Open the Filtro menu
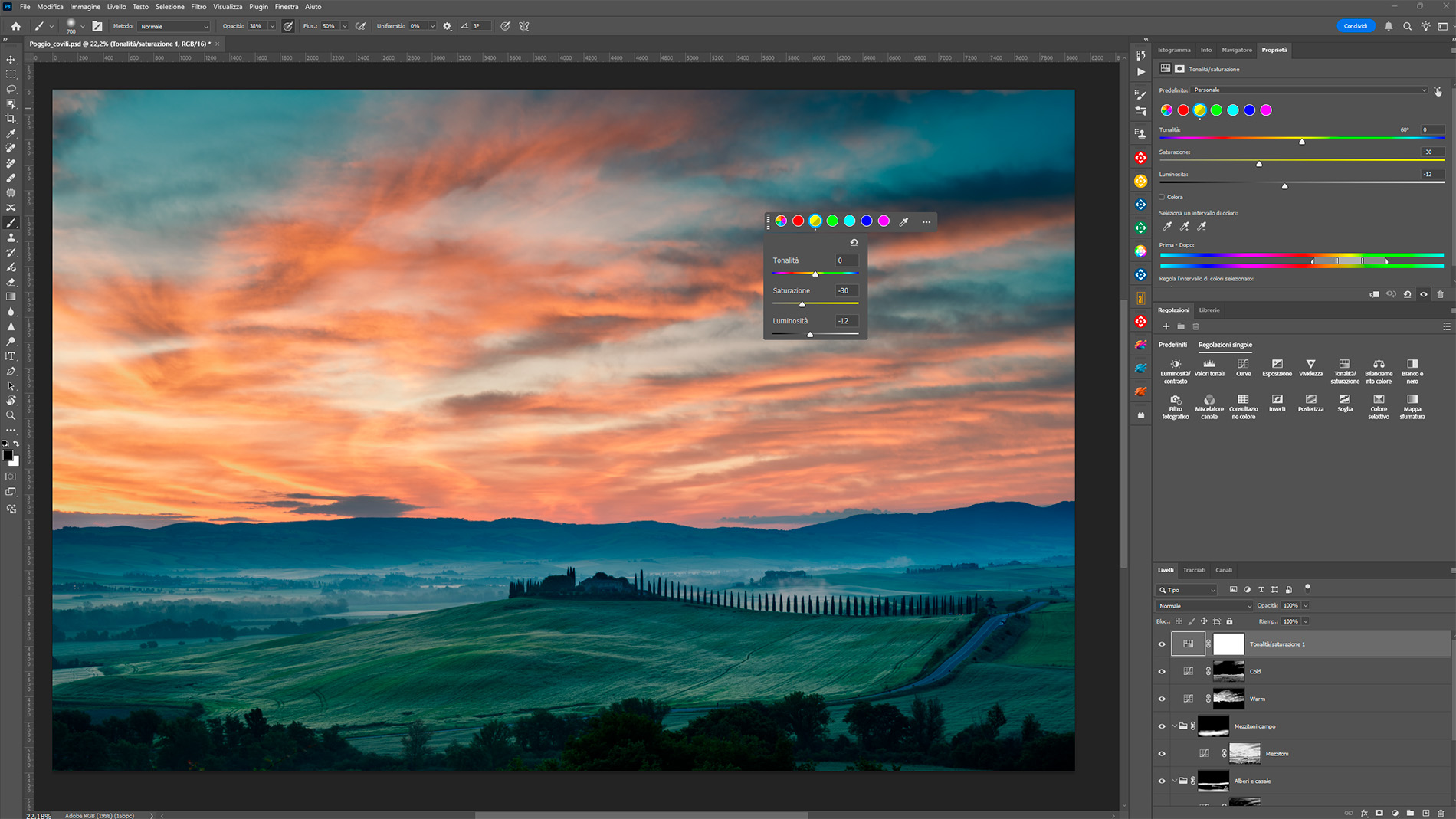The height and width of the screenshot is (819, 1456). coord(198,7)
